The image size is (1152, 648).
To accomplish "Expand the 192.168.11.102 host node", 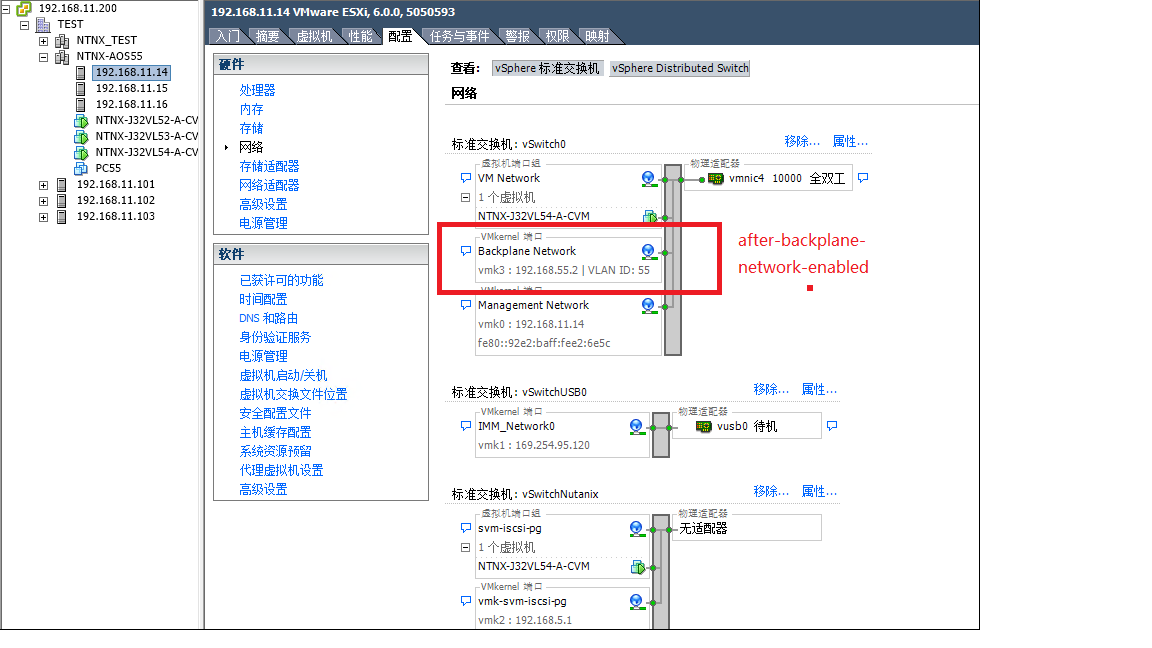I will point(43,201).
